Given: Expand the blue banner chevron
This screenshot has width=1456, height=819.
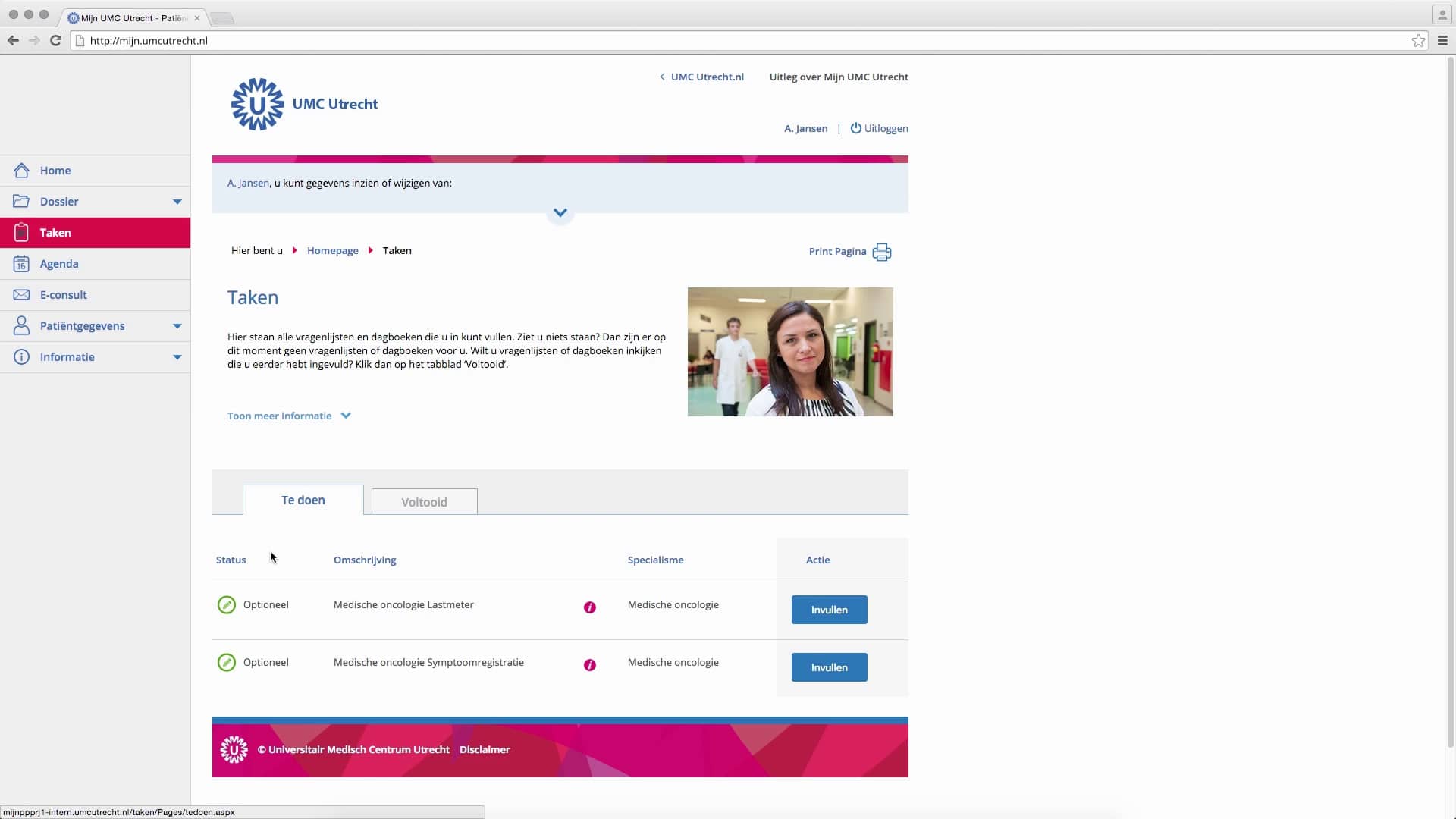Looking at the screenshot, I should (560, 213).
